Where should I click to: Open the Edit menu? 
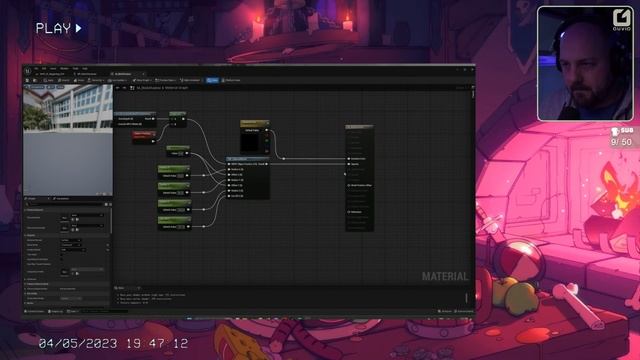click(44, 69)
